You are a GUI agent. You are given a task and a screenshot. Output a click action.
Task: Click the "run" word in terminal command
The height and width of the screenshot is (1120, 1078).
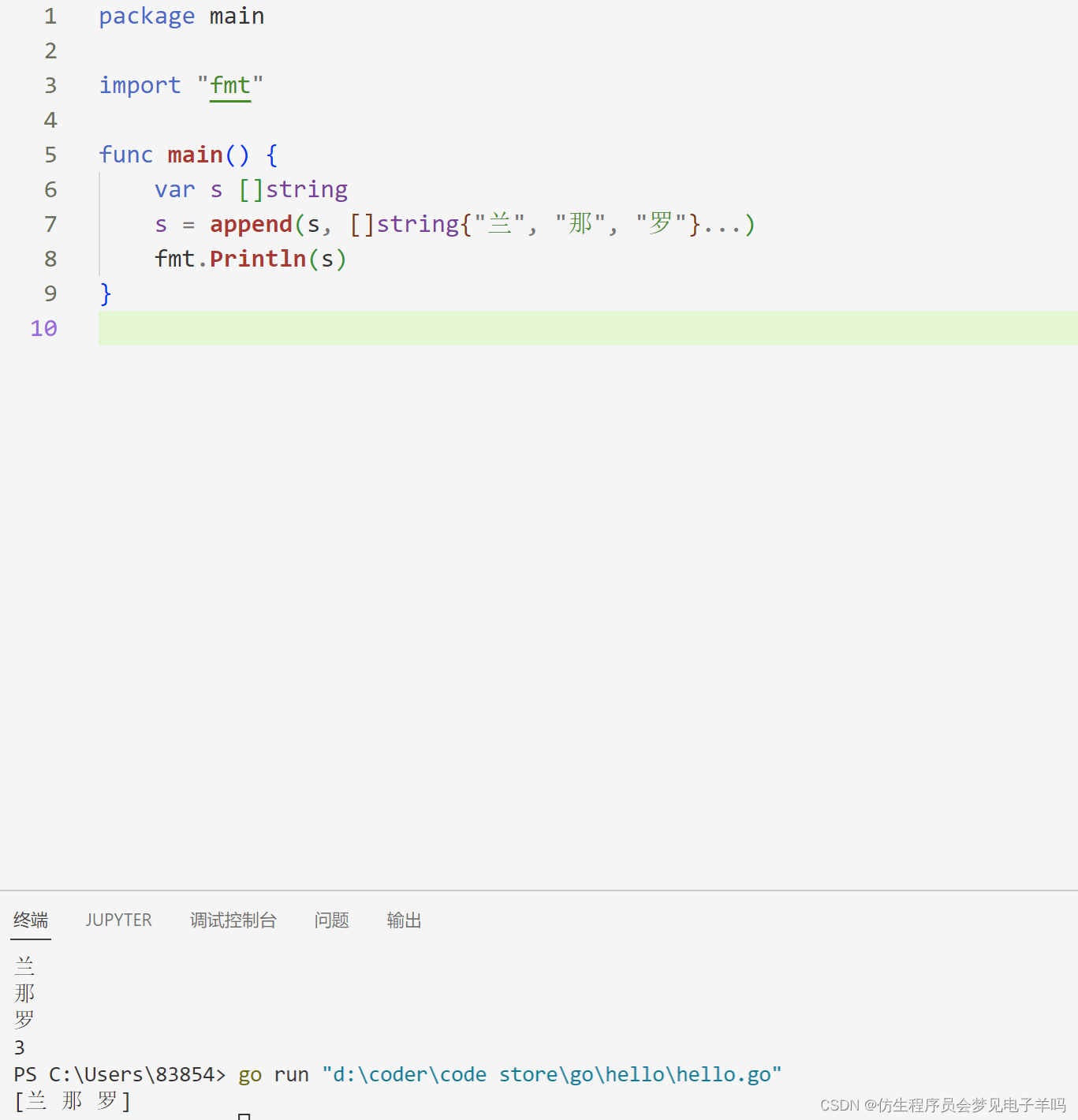click(292, 1075)
